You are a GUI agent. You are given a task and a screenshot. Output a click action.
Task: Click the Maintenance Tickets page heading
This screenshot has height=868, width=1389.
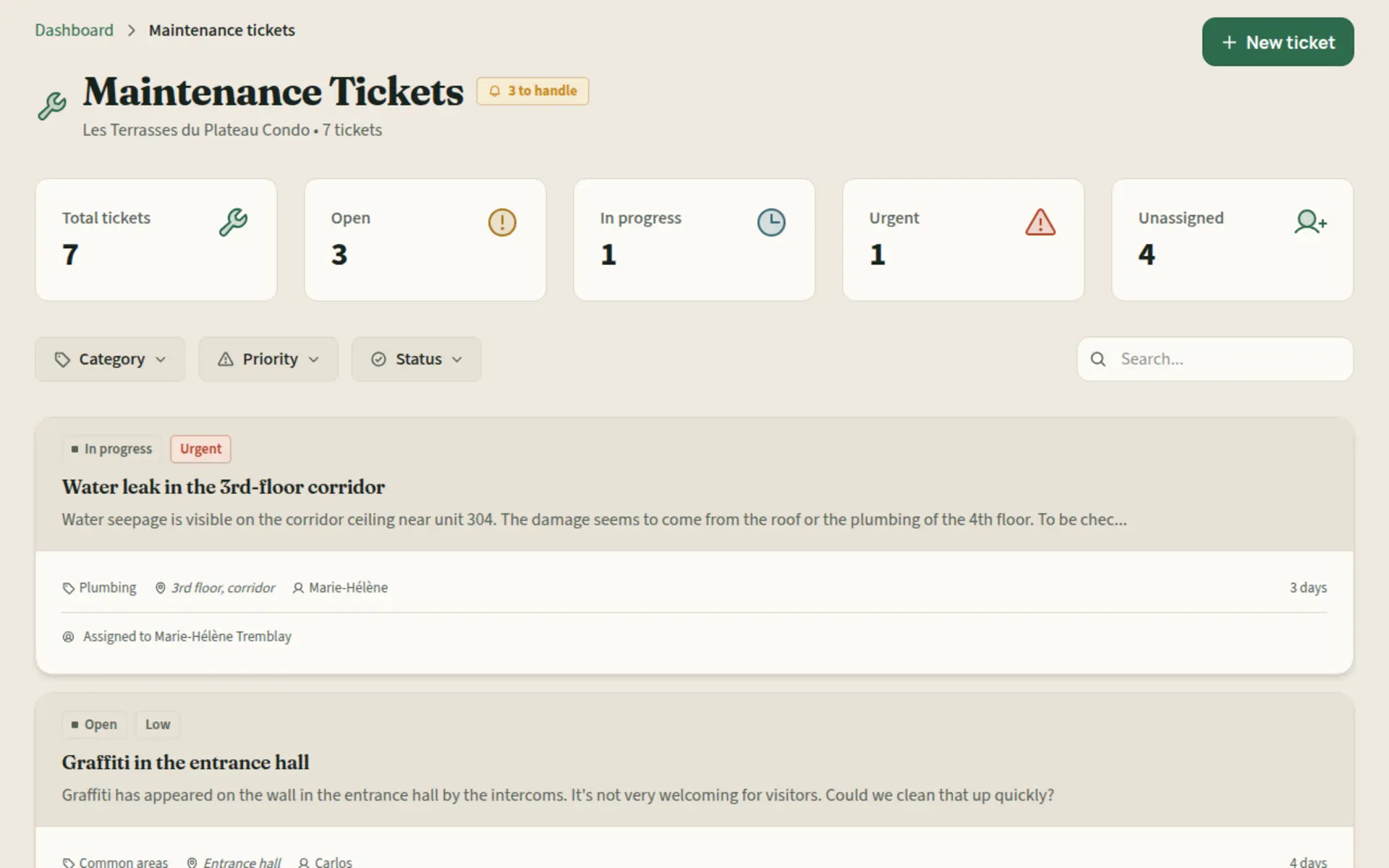tap(273, 92)
